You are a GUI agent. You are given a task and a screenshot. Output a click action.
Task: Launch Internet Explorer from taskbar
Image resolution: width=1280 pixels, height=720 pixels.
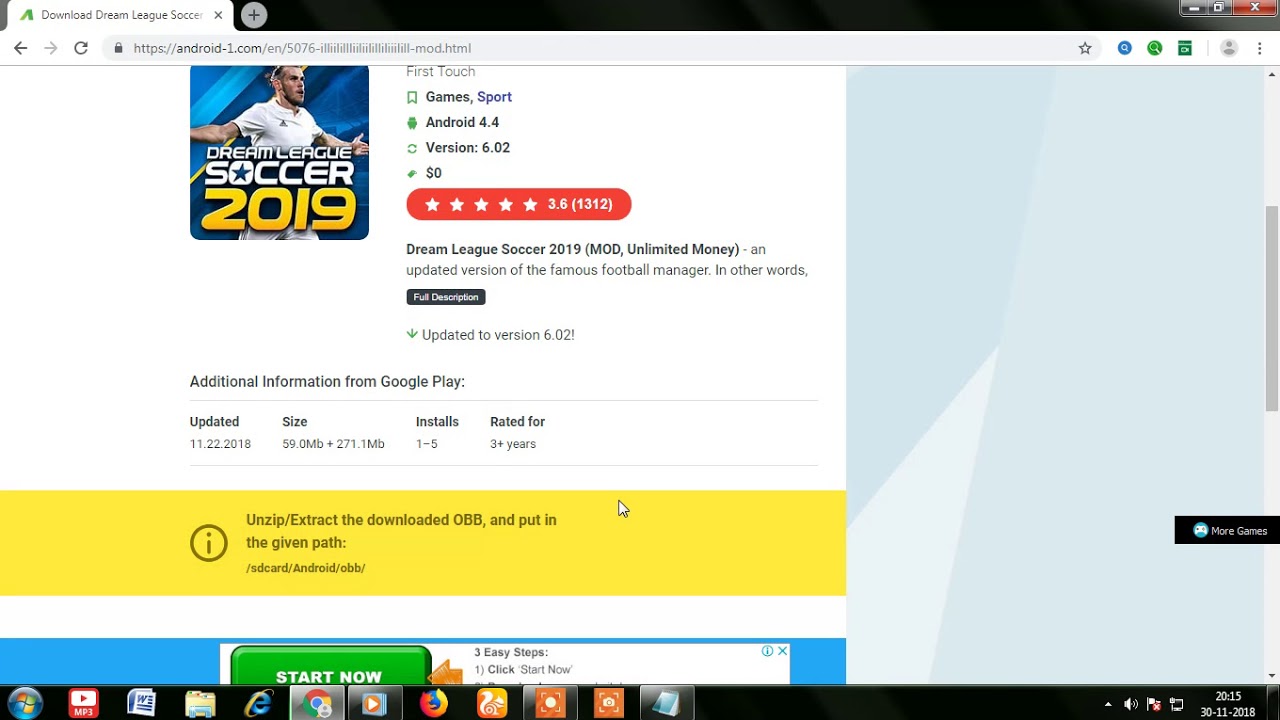259,703
